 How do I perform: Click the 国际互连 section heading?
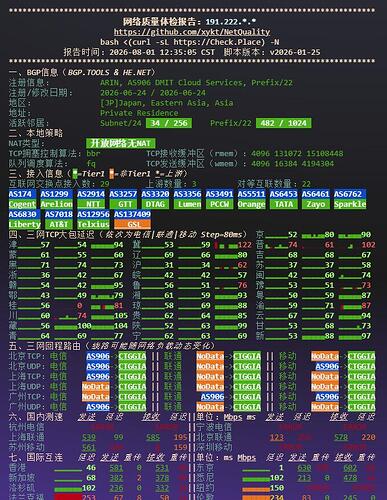(36, 457)
